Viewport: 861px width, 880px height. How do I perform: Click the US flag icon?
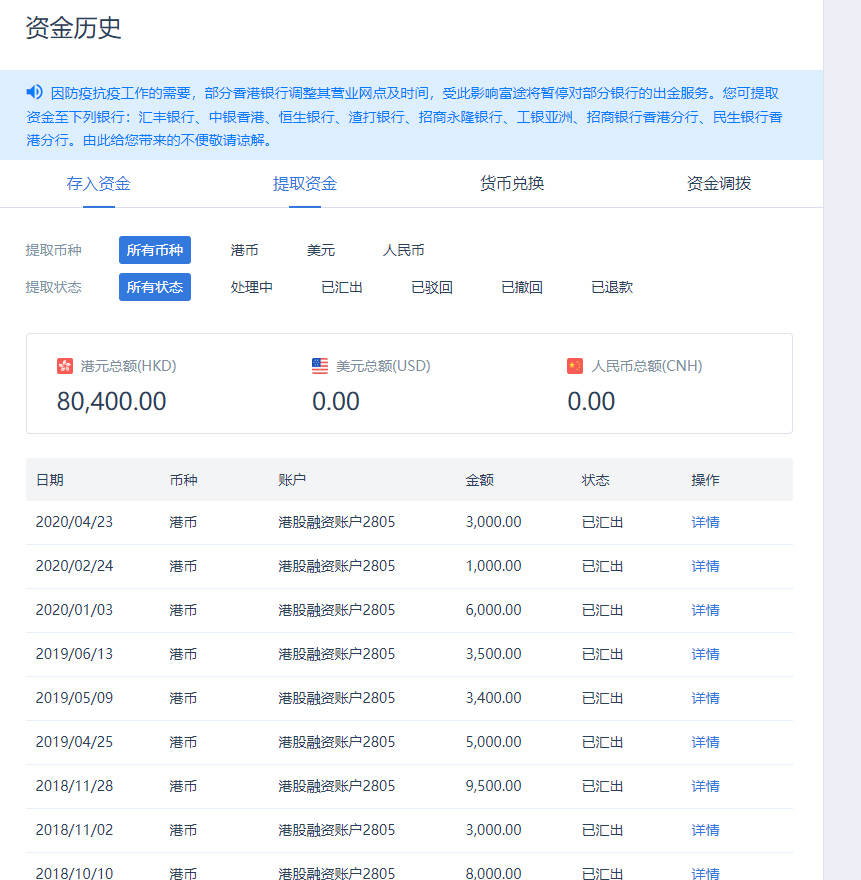[x=320, y=366]
